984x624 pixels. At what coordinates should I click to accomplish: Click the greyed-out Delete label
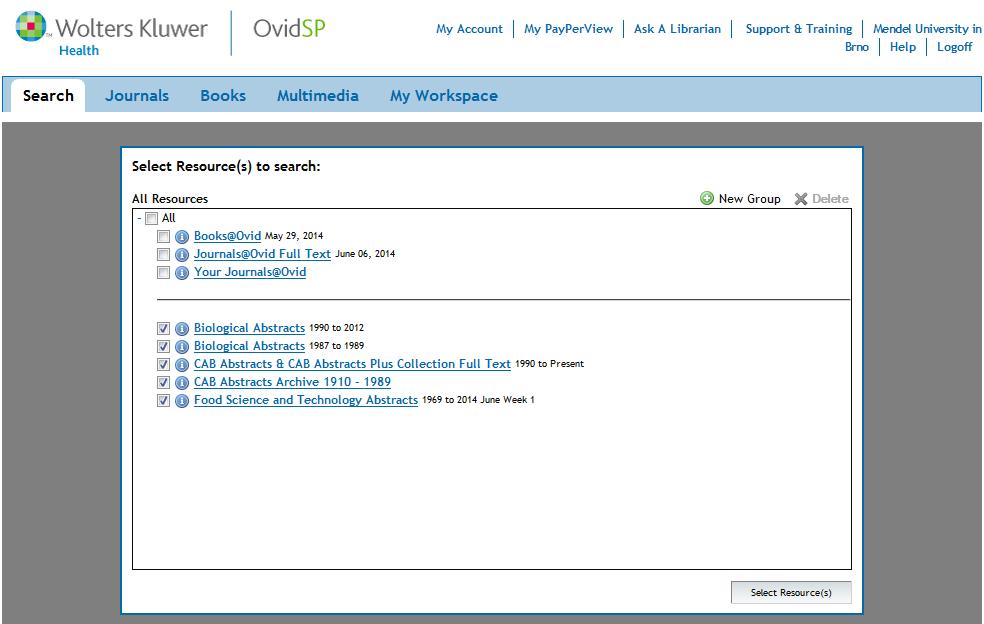pyautogui.click(x=830, y=199)
